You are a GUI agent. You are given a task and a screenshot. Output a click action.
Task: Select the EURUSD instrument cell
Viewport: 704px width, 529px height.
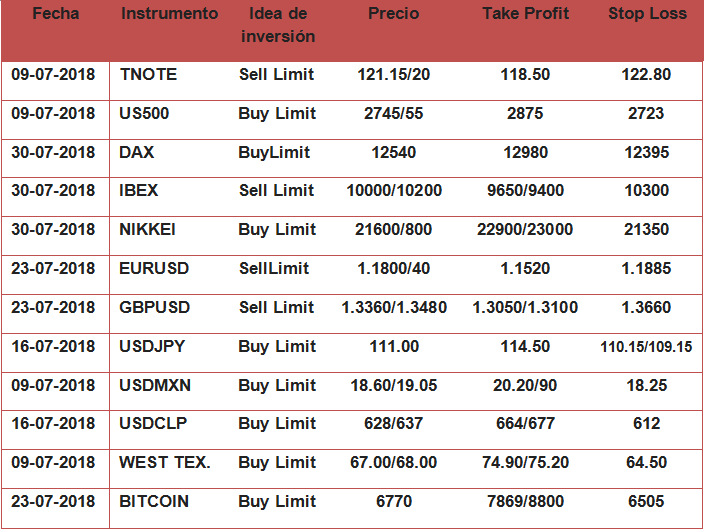tap(154, 269)
